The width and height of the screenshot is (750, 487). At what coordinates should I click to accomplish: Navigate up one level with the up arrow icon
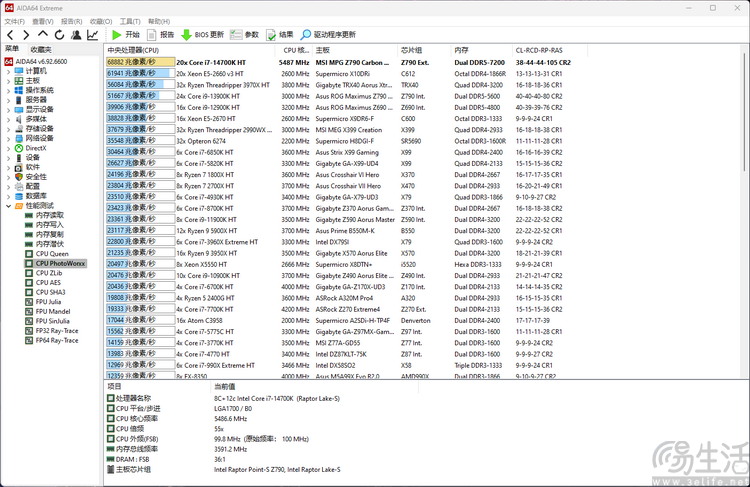click(43, 34)
